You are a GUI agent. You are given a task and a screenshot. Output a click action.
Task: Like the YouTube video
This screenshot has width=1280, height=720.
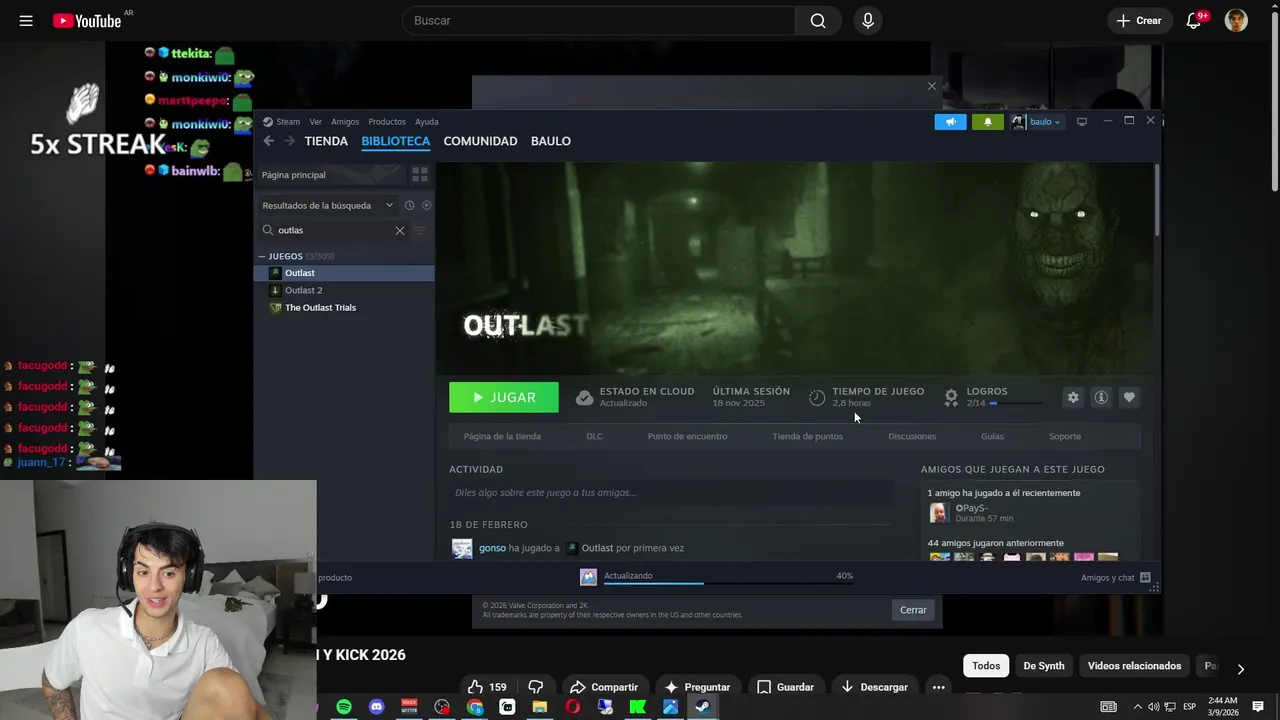click(x=488, y=687)
